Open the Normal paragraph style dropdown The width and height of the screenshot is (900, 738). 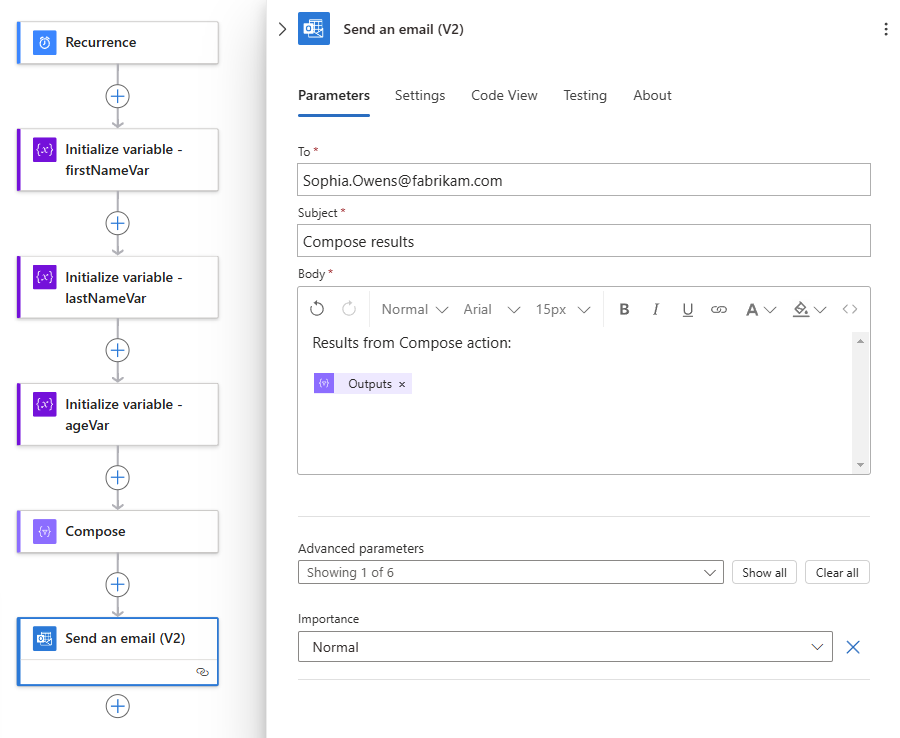[414, 309]
